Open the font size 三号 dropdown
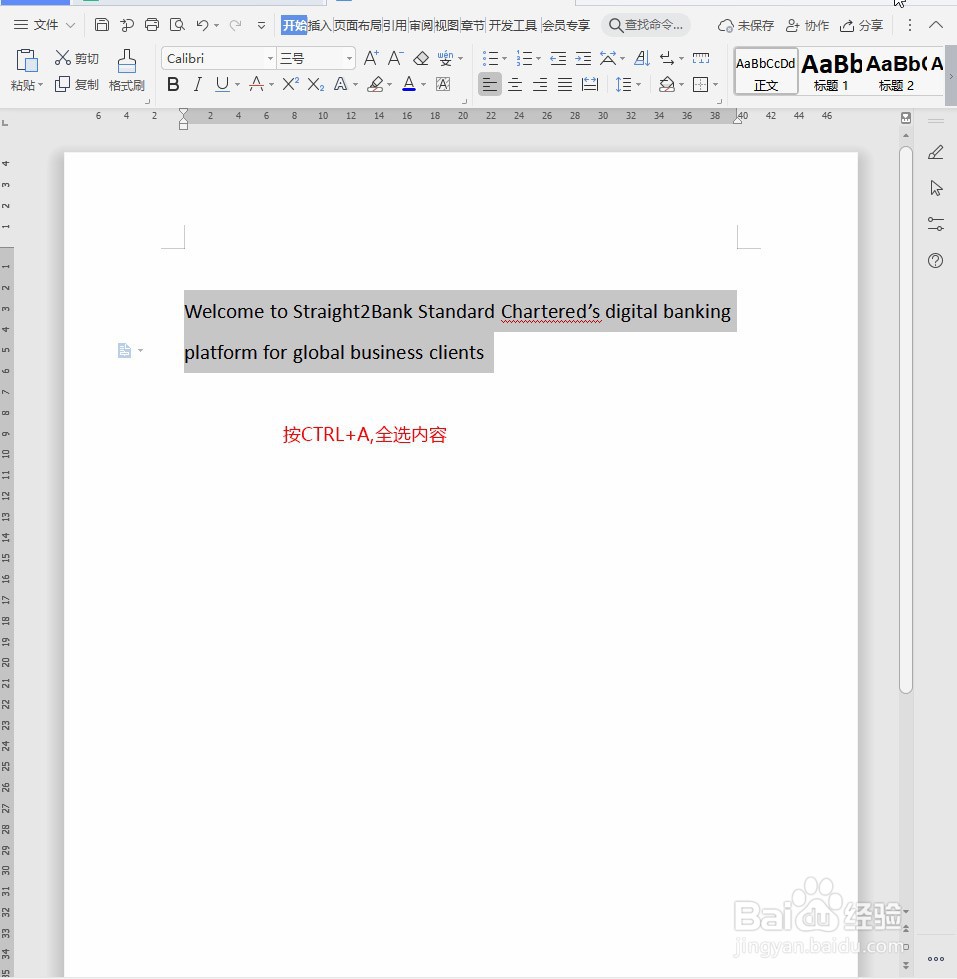957x979 pixels. click(x=349, y=59)
